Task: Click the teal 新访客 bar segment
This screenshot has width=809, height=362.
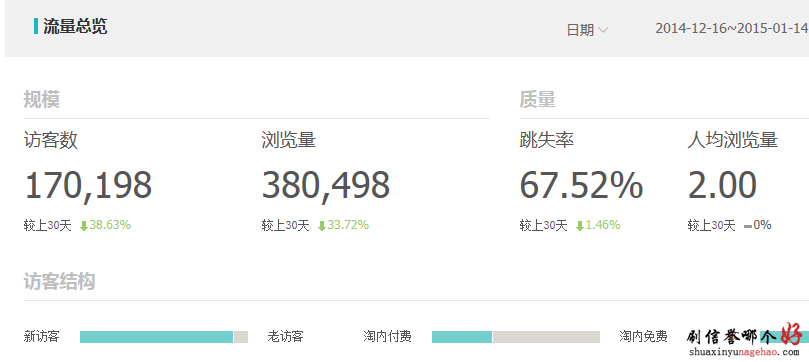Action: [x=156, y=337]
